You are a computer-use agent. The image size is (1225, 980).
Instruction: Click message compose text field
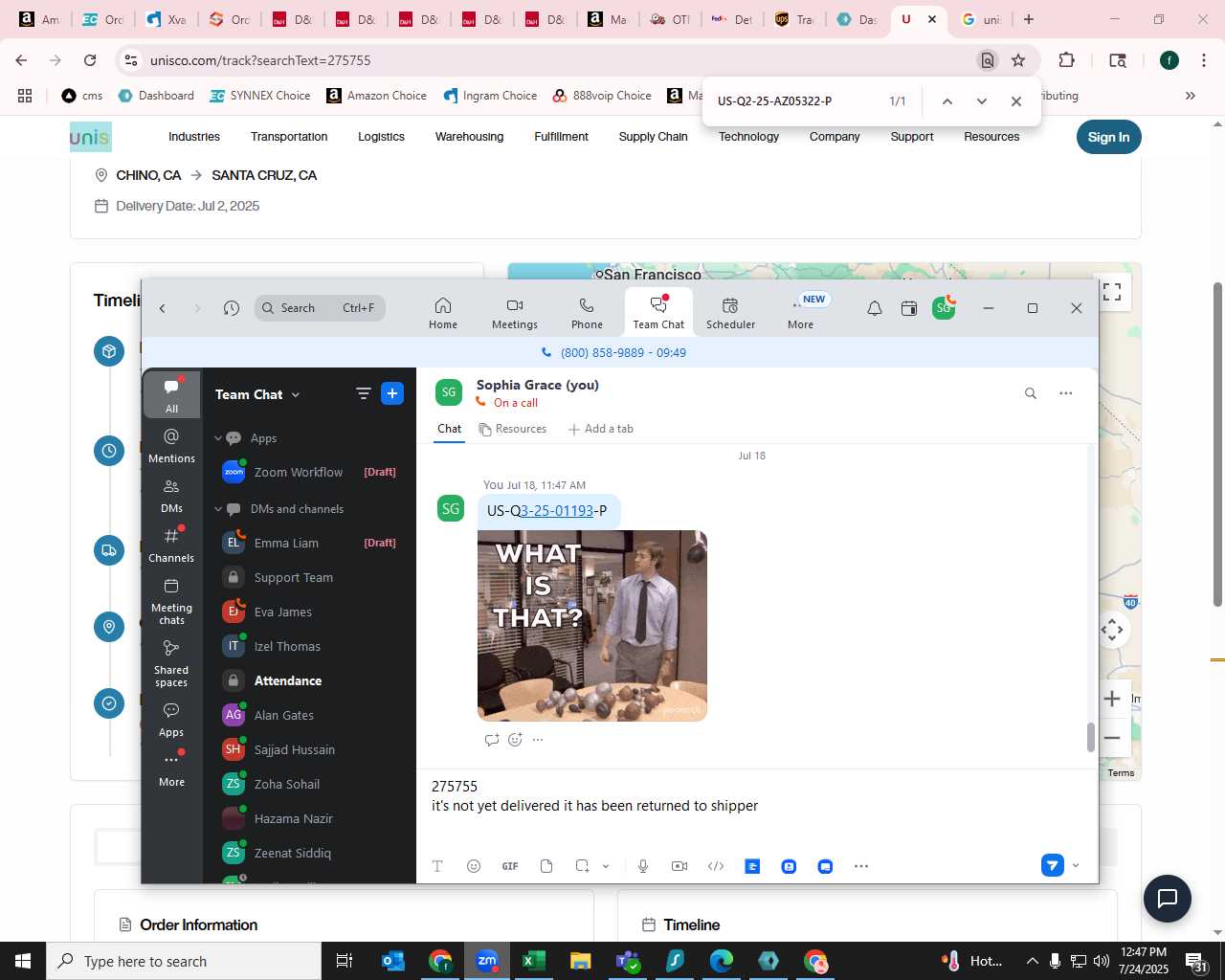756,806
